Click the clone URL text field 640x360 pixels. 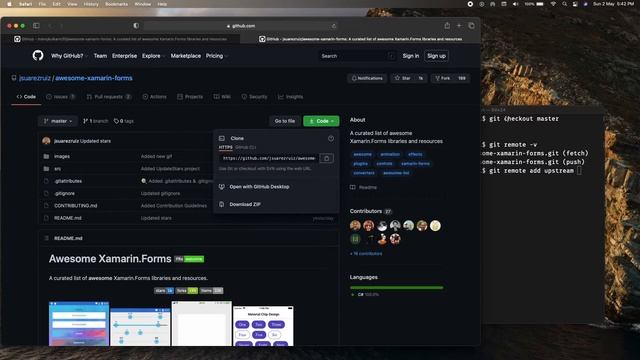[269, 158]
